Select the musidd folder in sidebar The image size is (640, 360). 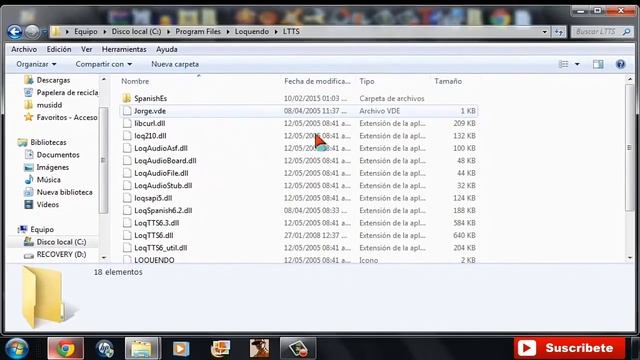click(49, 105)
